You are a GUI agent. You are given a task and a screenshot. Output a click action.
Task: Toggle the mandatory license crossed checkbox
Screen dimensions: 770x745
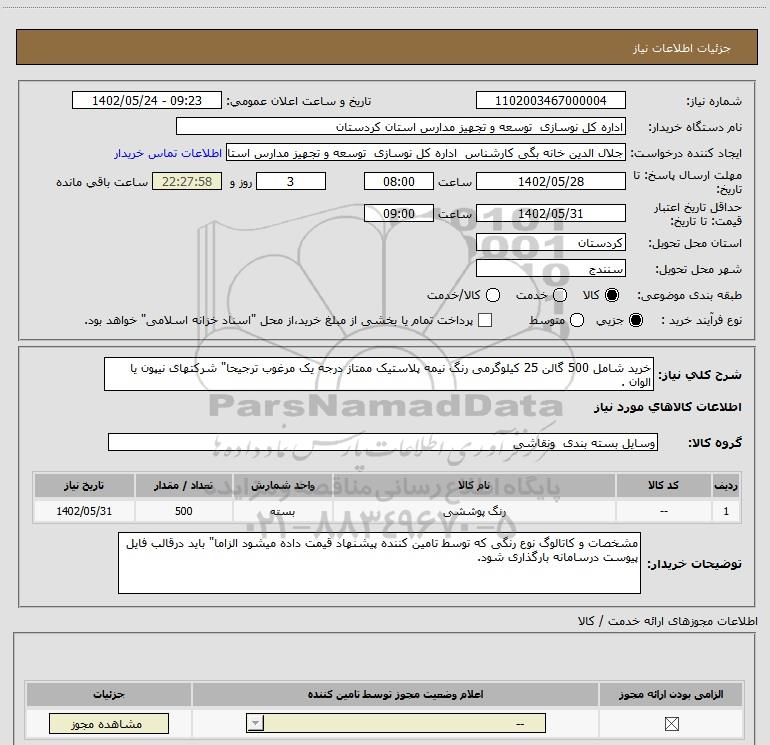[x=671, y=723]
